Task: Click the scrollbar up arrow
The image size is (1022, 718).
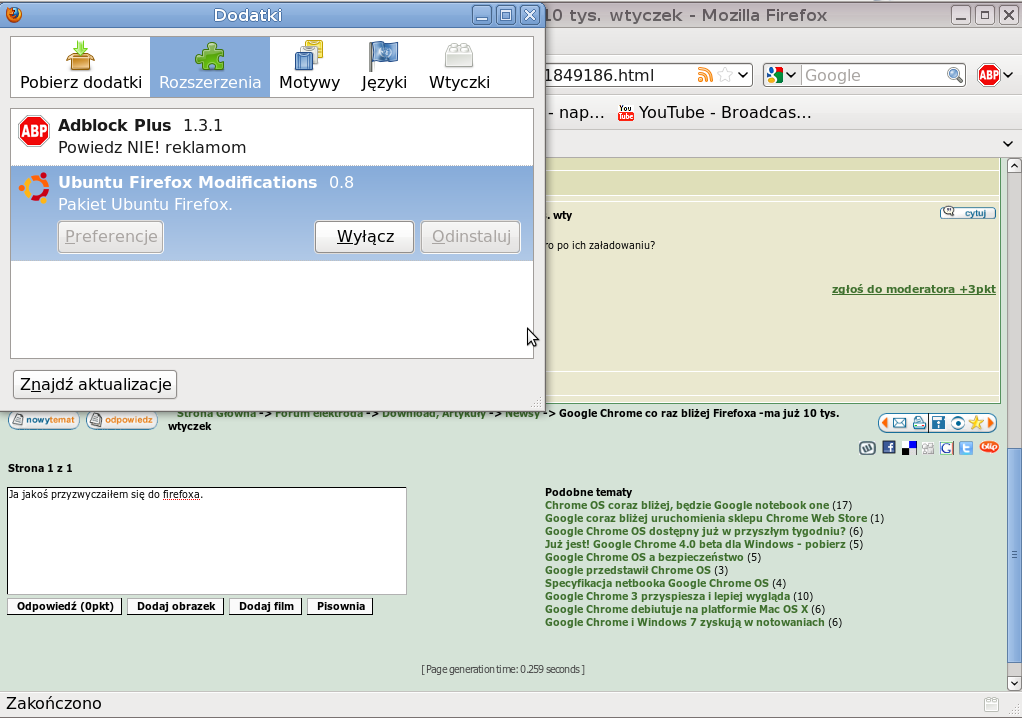Action: click(x=1014, y=166)
